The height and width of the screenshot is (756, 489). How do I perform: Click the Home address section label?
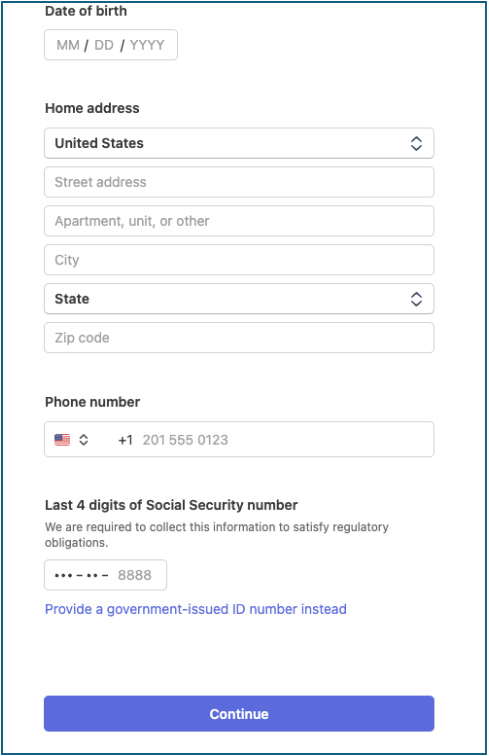pos(92,108)
